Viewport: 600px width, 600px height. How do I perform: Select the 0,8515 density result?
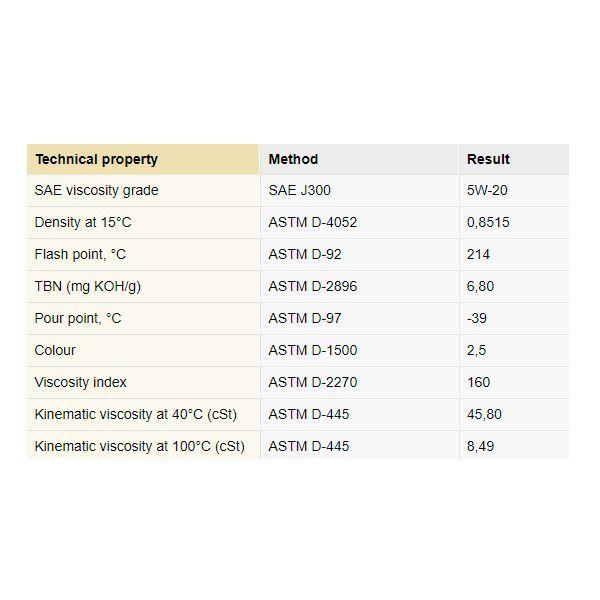click(488, 222)
